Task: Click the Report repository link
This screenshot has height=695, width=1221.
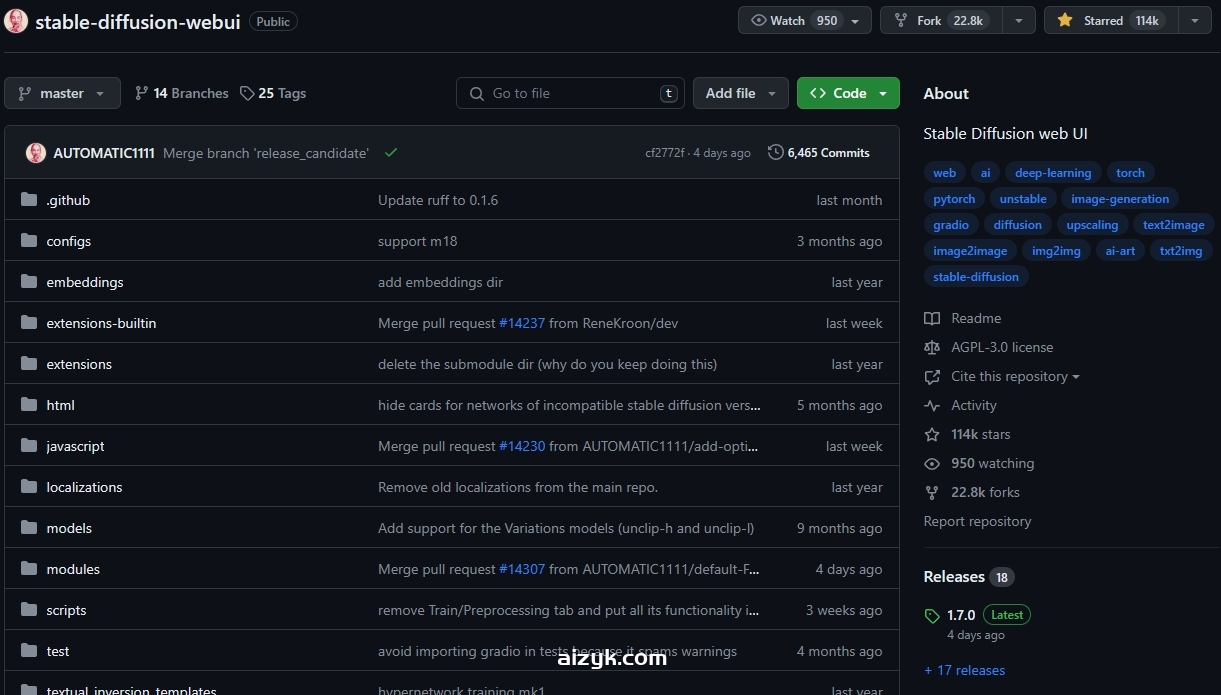Action: point(977,521)
